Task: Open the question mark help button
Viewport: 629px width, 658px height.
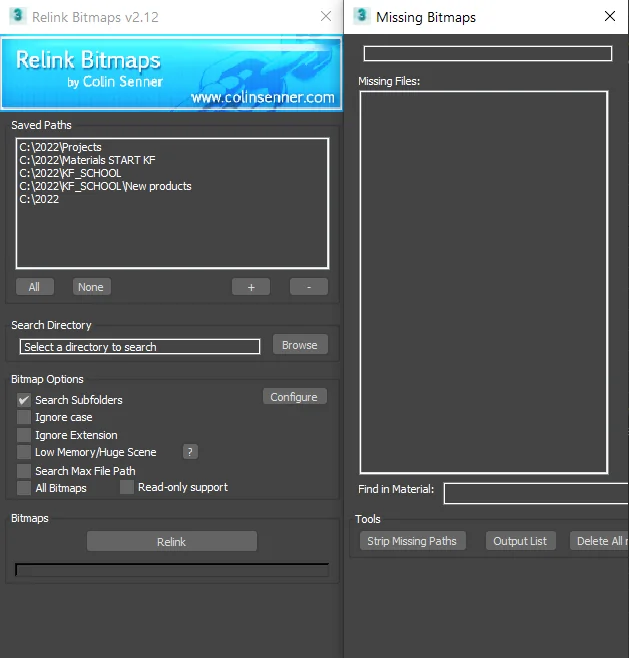Action: tap(190, 452)
